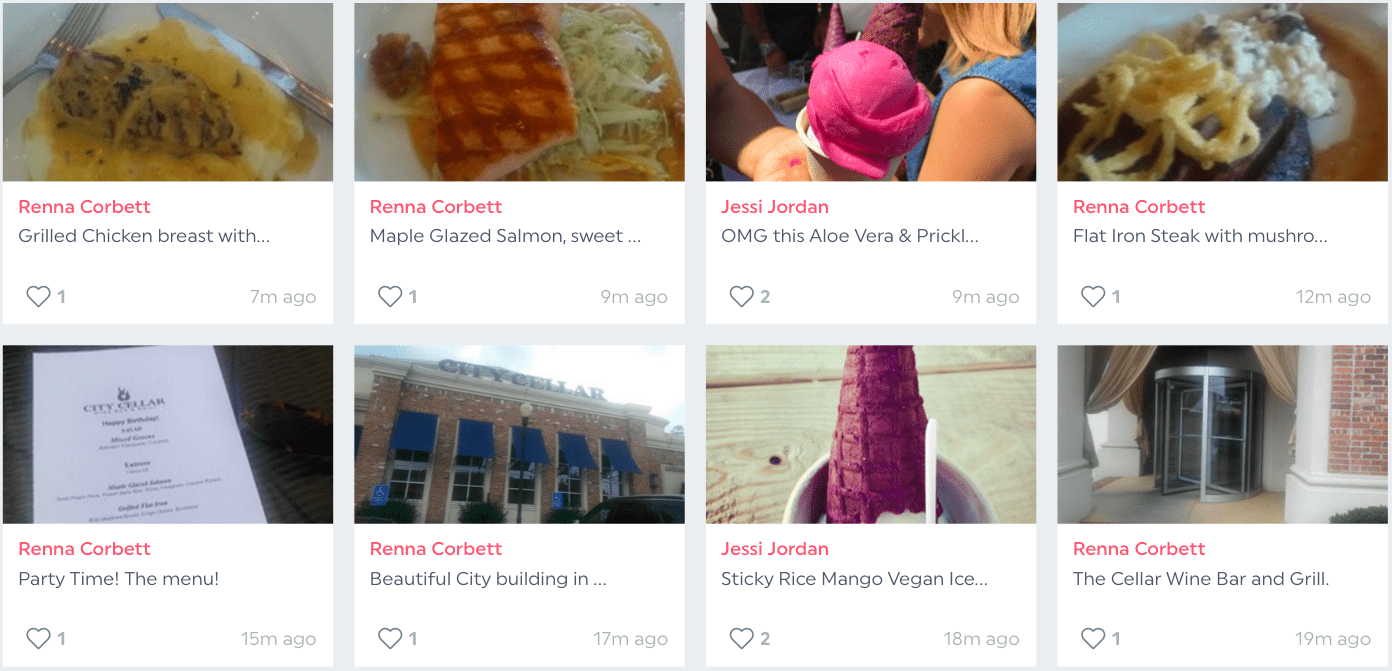This screenshot has width=1392, height=671.
Task: View the City Cellar menu photo
Action: (168, 434)
